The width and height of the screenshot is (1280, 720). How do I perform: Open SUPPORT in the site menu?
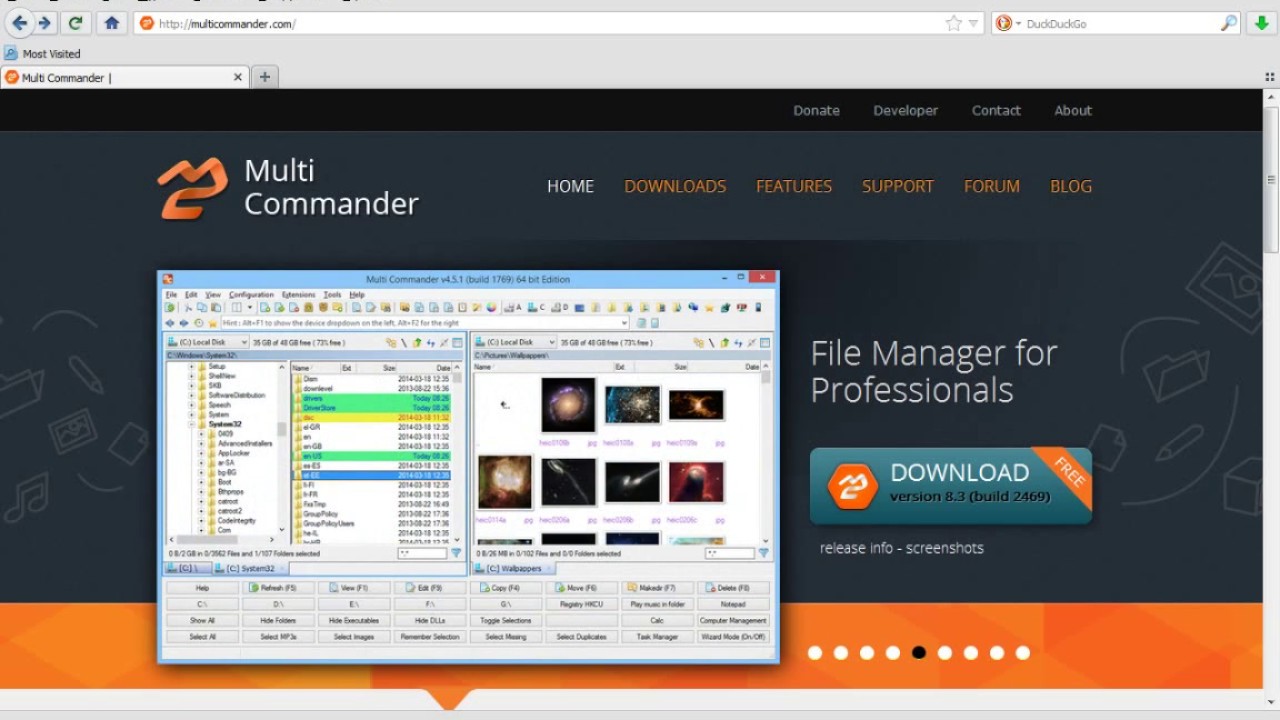point(898,186)
